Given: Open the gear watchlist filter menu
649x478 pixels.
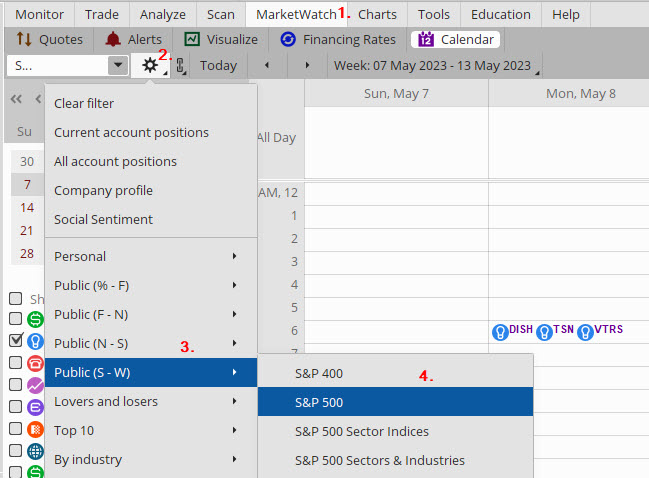Looking at the screenshot, I should [x=151, y=65].
